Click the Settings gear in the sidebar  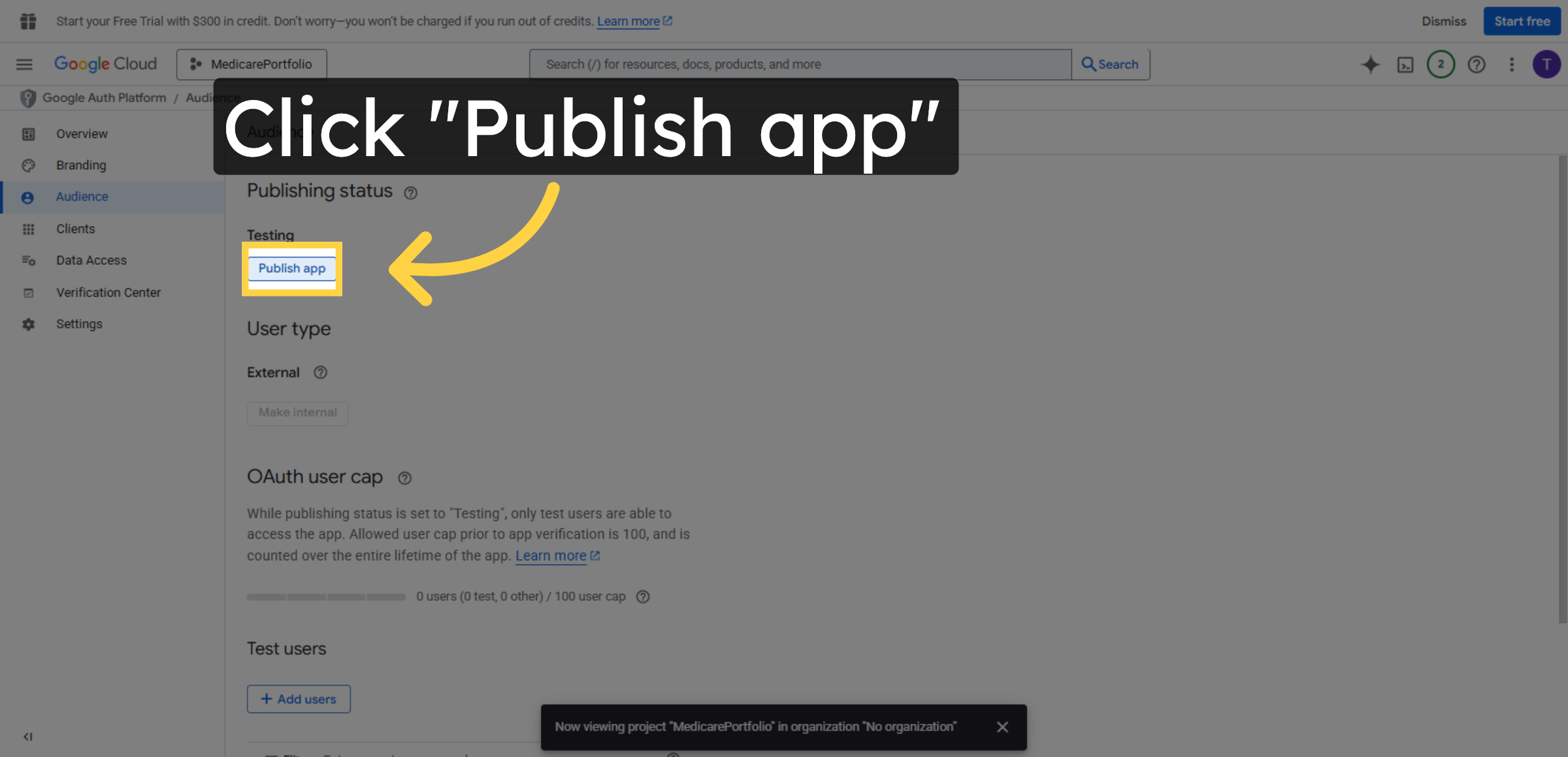pos(29,323)
